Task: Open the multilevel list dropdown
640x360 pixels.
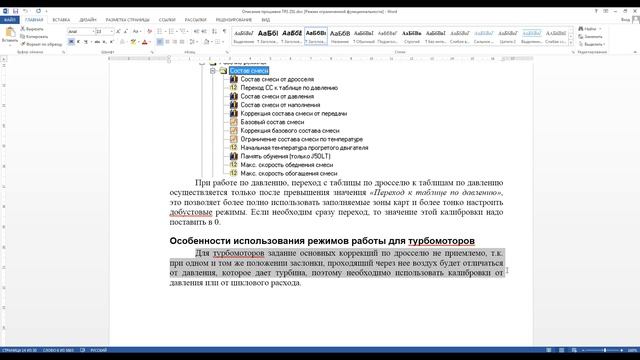Action: 188,31
